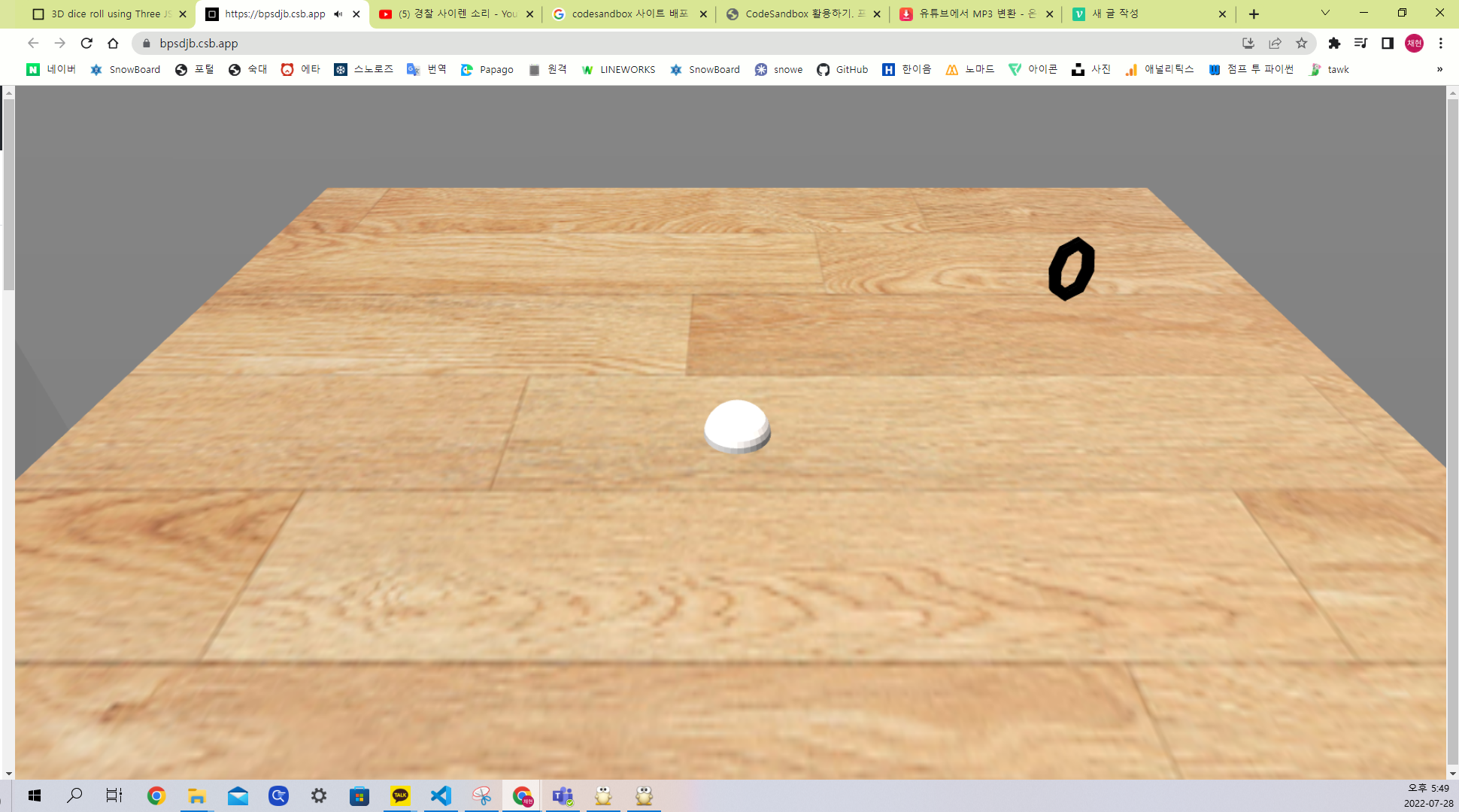Show more bookmarks overflow chevron
Image resolution: width=1459 pixels, height=812 pixels.
point(1439,69)
